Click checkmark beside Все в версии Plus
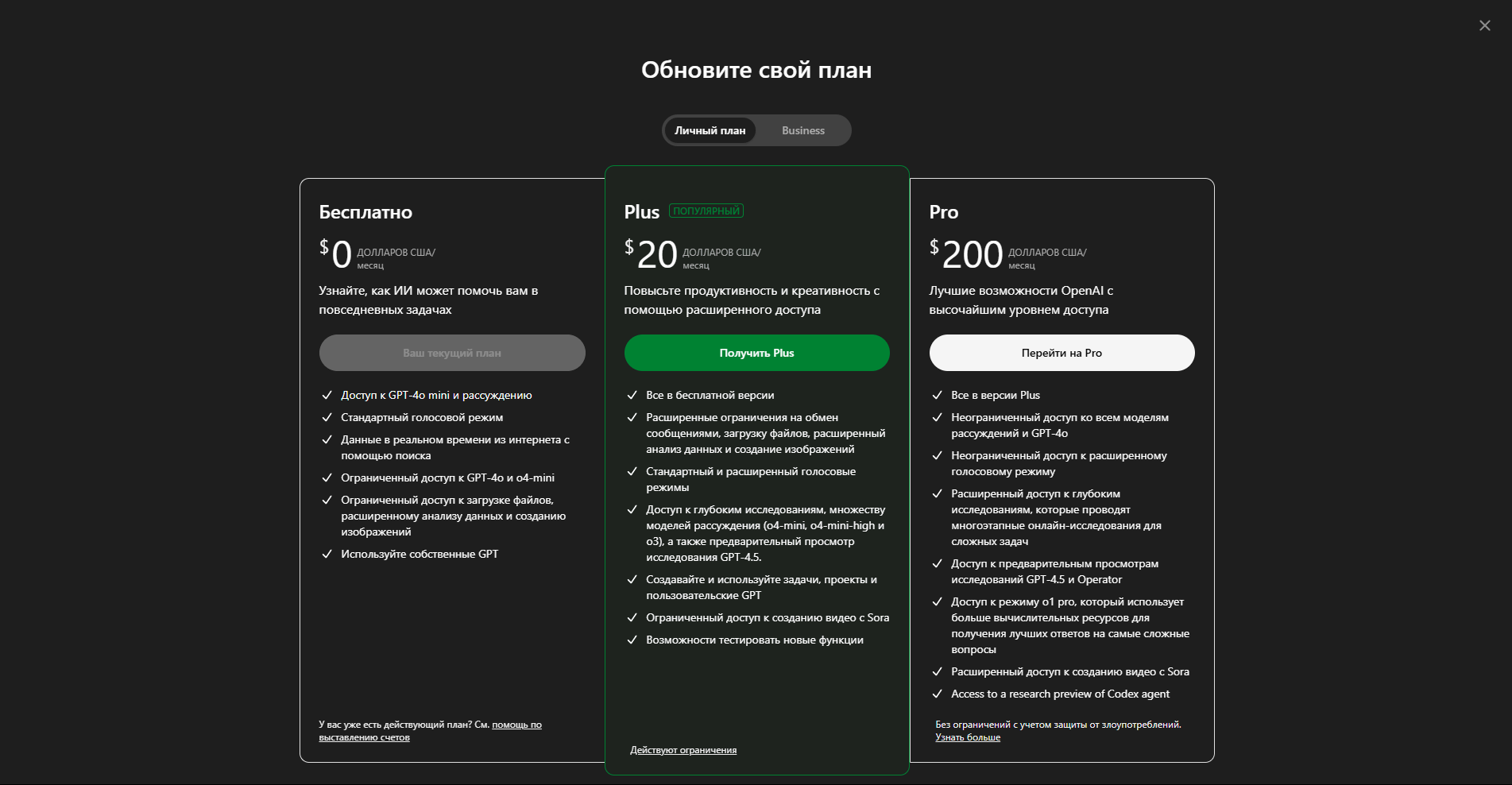1512x785 pixels. click(937, 395)
